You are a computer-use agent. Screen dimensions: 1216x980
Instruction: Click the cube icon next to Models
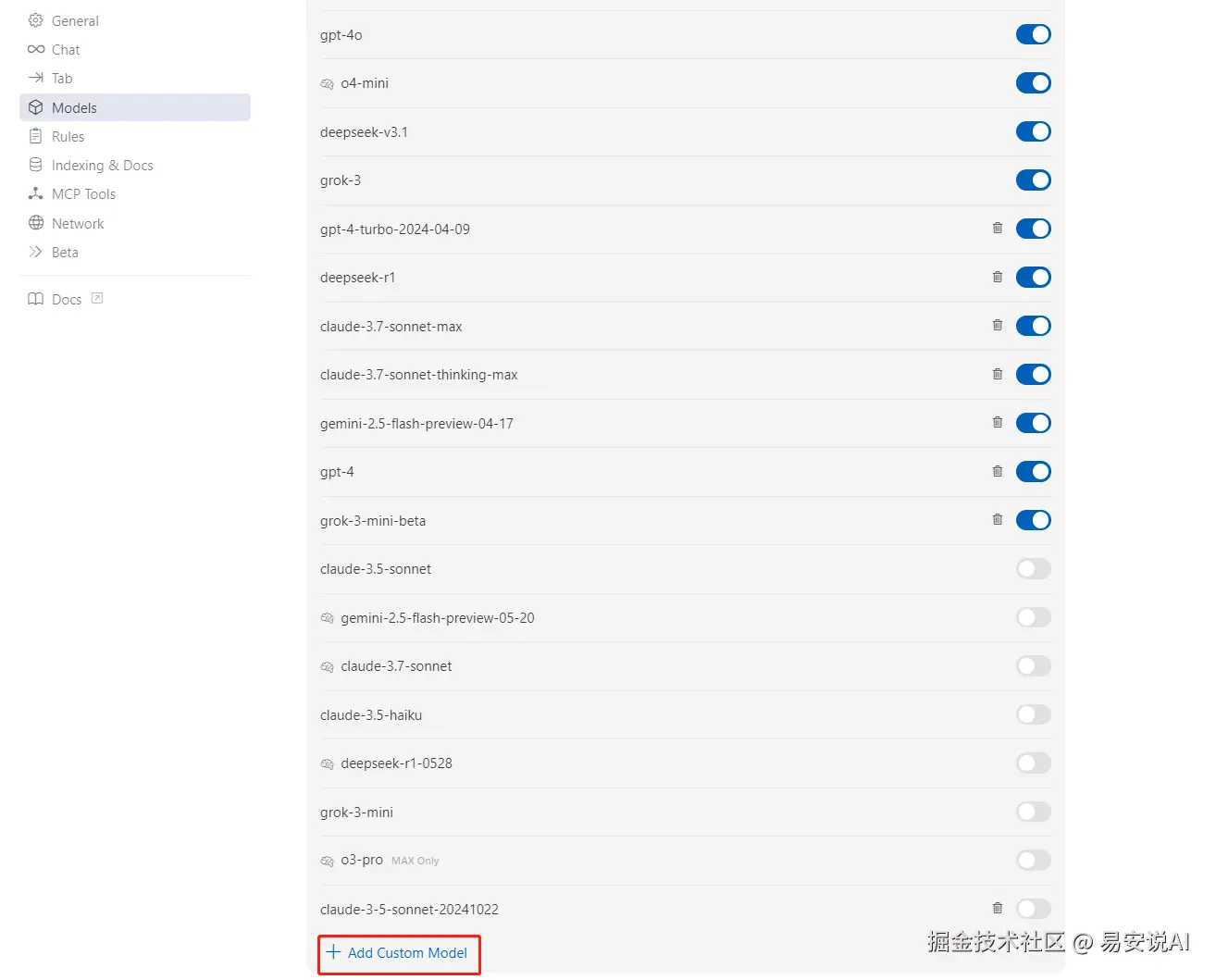35,107
